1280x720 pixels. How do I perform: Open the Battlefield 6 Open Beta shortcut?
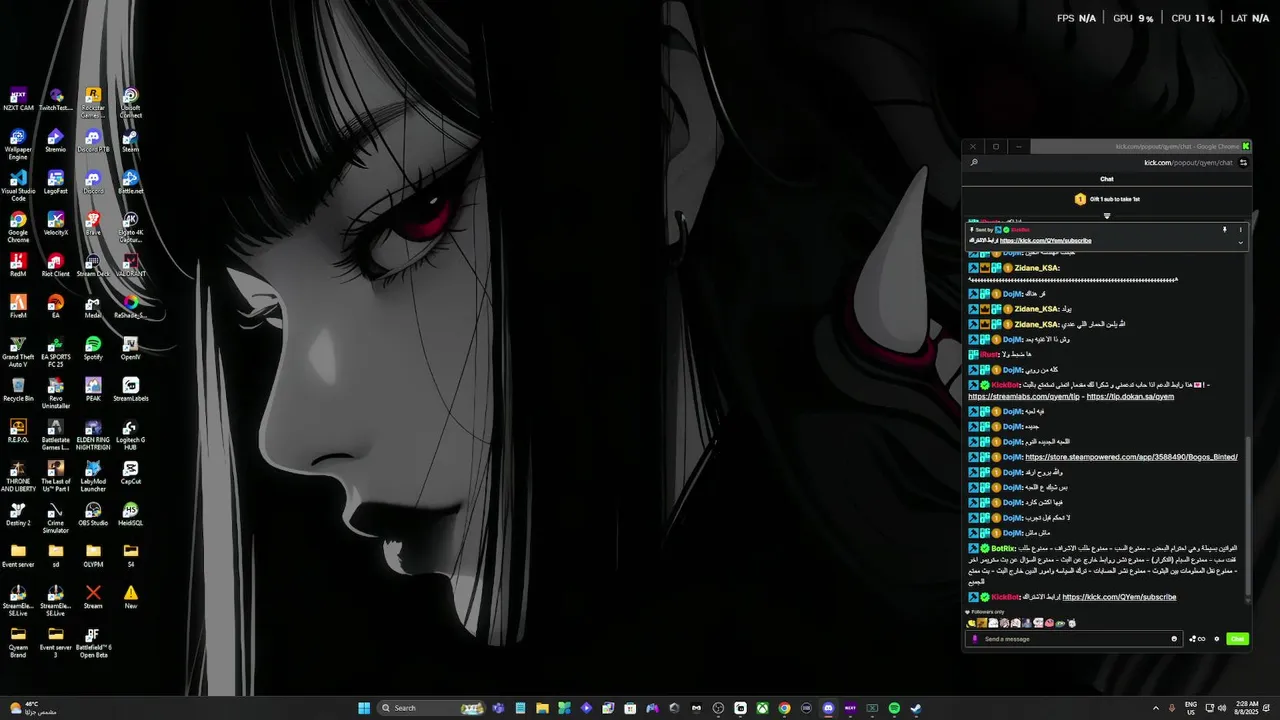pyautogui.click(x=93, y=642)
